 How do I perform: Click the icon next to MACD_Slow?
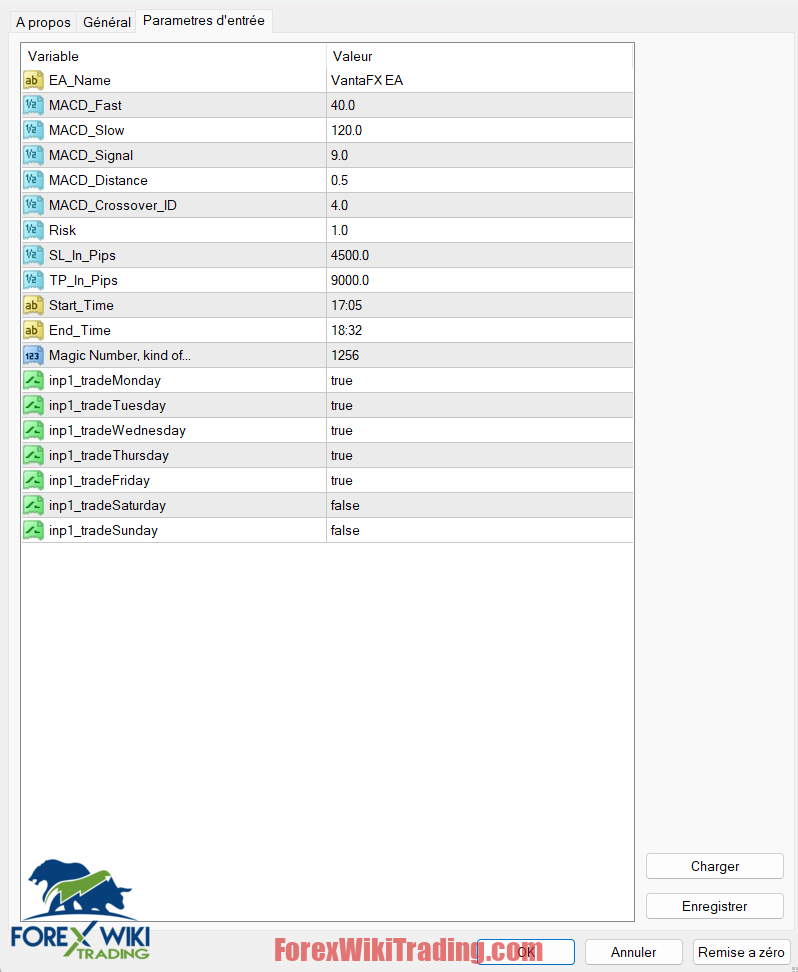coord(33,130)
